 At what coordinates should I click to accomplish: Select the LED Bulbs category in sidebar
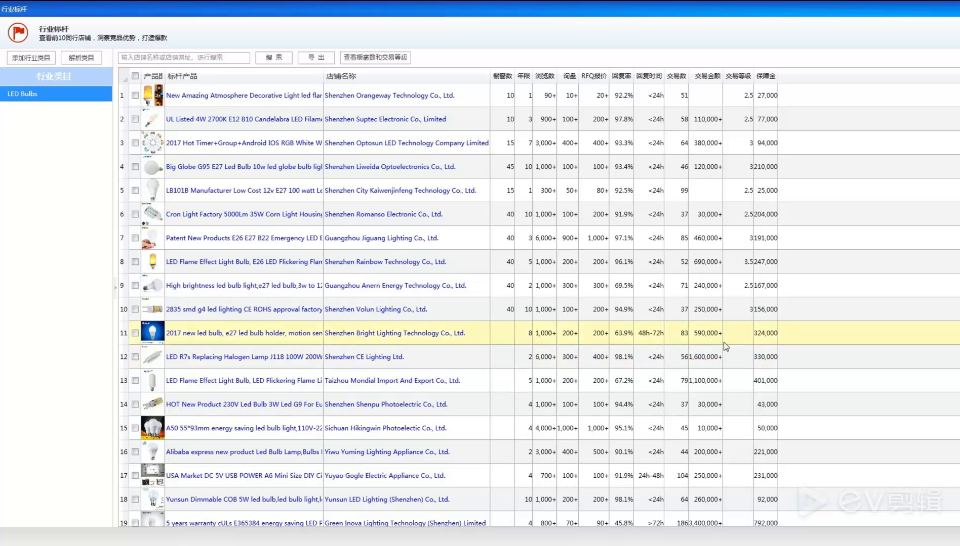tap(56, 94)
